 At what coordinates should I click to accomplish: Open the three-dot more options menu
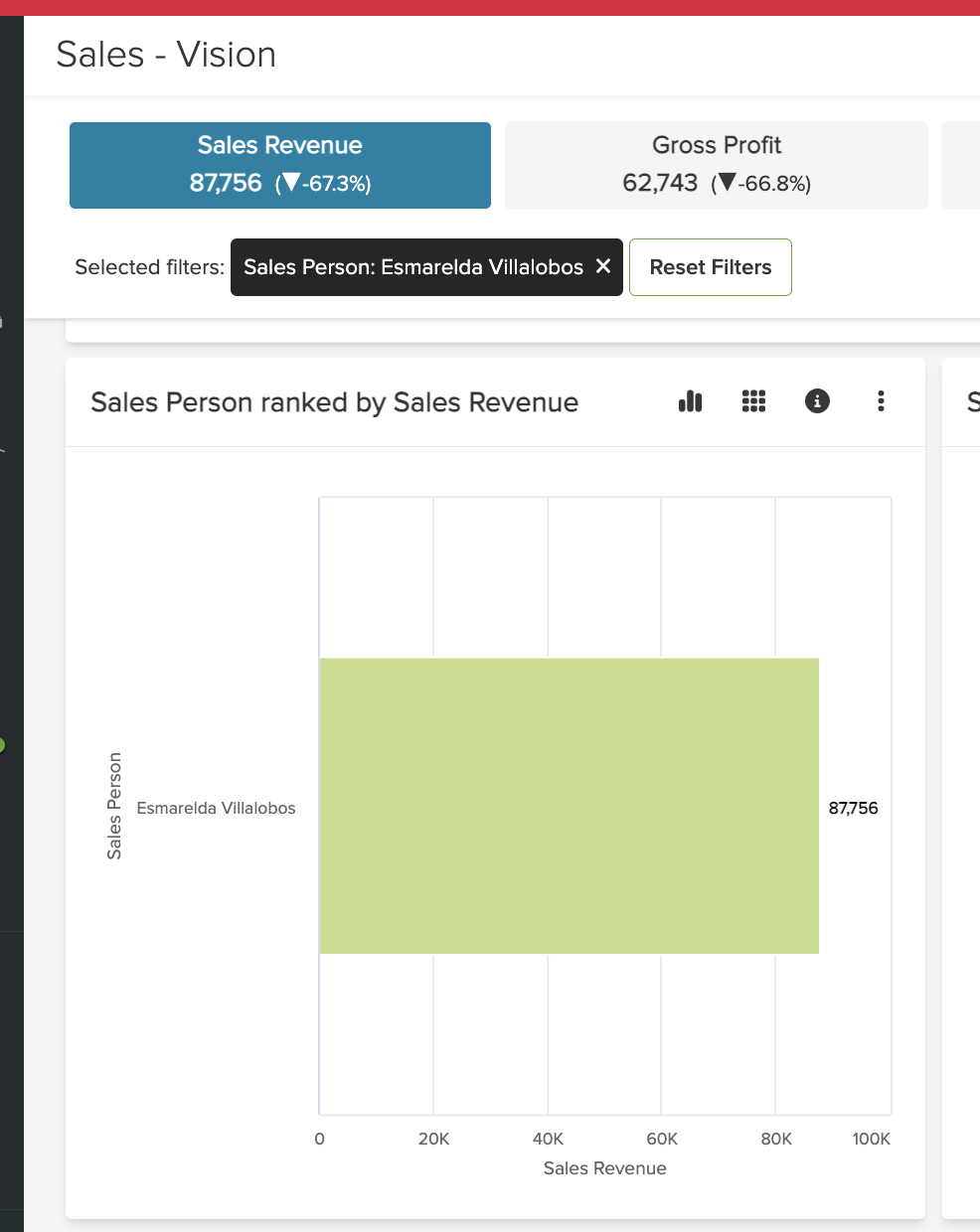pos(881,401)
